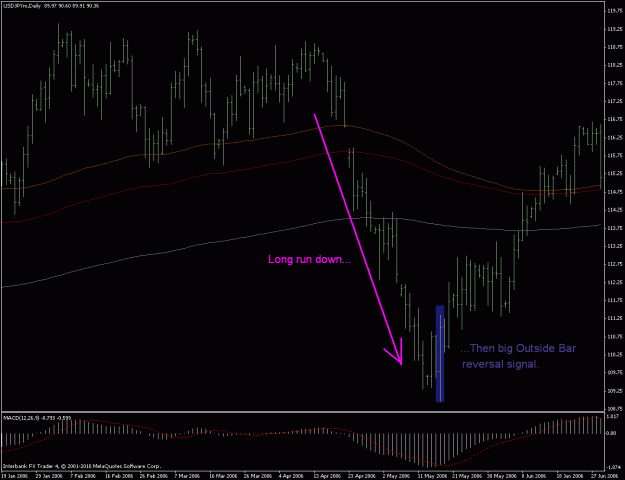The height and width of the screenshot is (480, 625).
Task: Click the USDJPYm,Daily chart title text
Action: point(22,6)
